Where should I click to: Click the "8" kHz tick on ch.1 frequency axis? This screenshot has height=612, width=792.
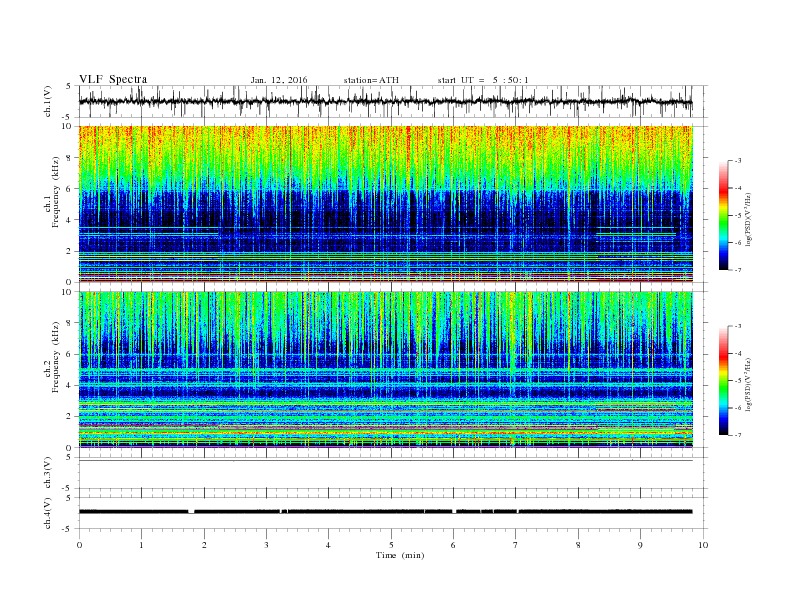coord(70,158)
